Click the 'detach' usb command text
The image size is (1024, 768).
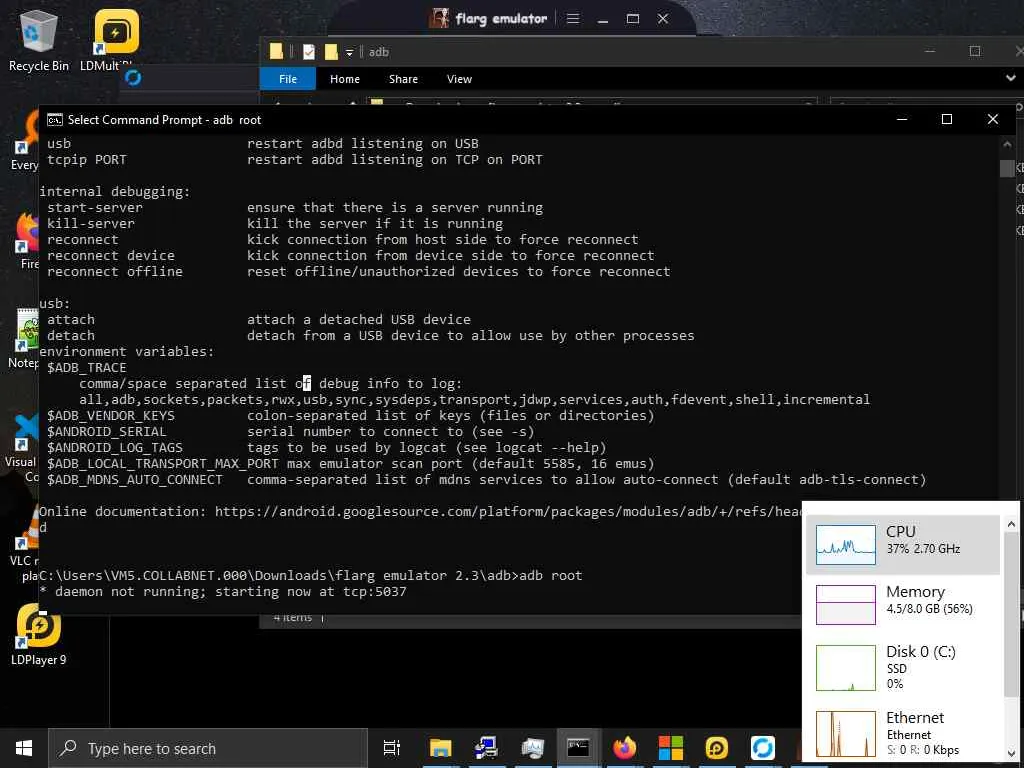pos(71,336)
